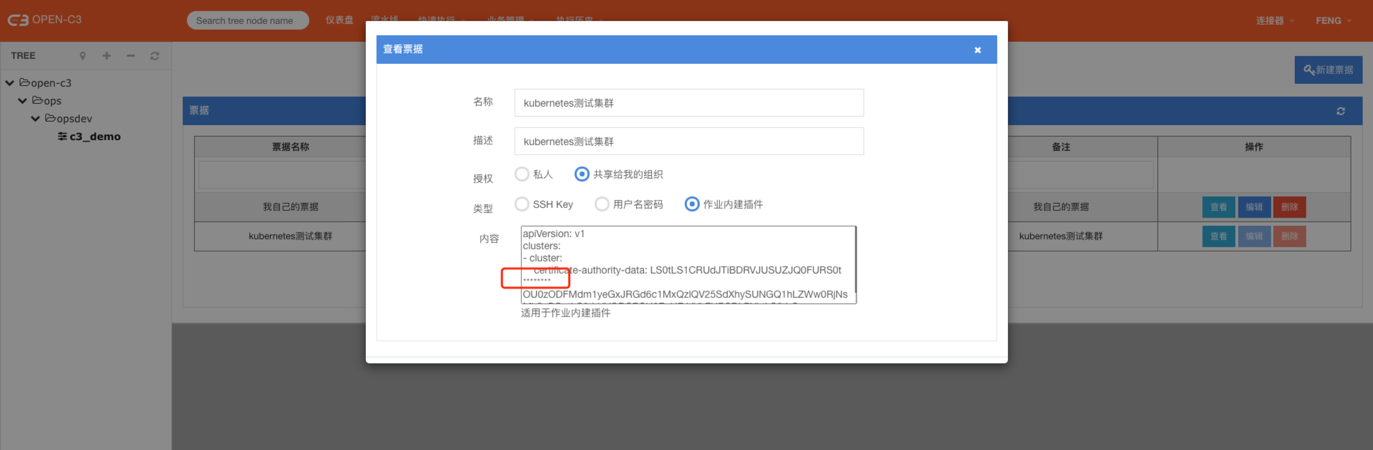
Task: Refresh the tree with the TREE reload icon
Action: point(155,56)
